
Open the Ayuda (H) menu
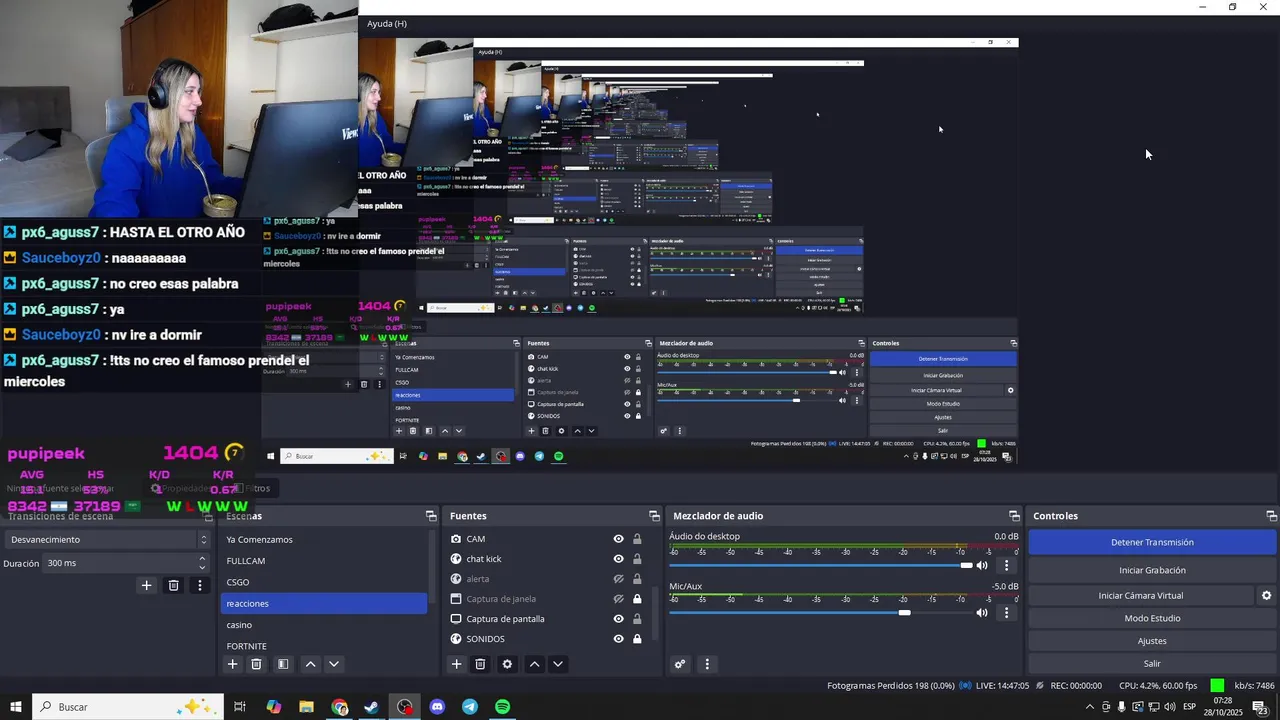[386, 23]
